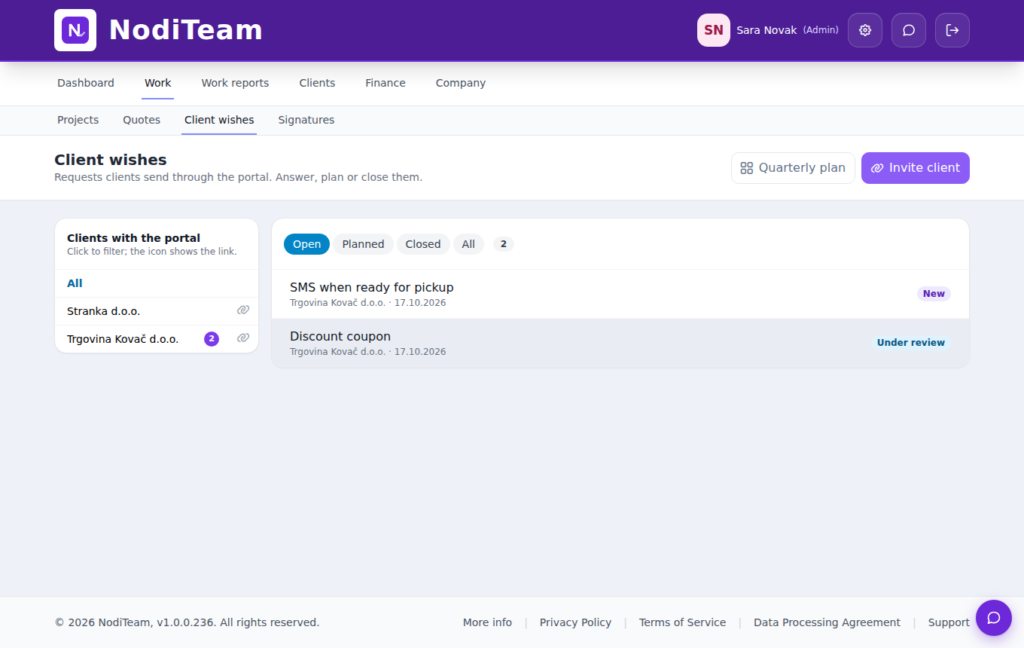This screenshot has height=648, width=1024.
Task: Log out using the exit icon
Action: pos(952,30)
